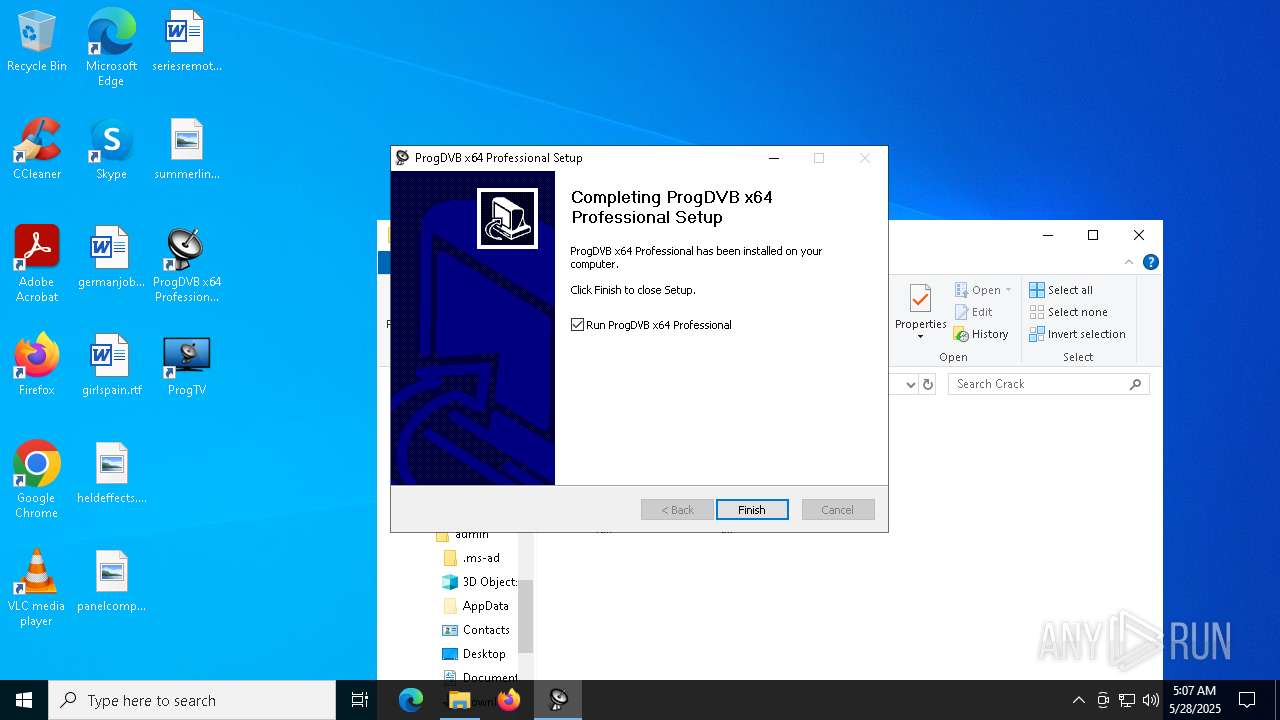Viewport: 1280px width, 720px height.
Task: Open Edge from the taskbar
Action: click(x=411, y=700)
